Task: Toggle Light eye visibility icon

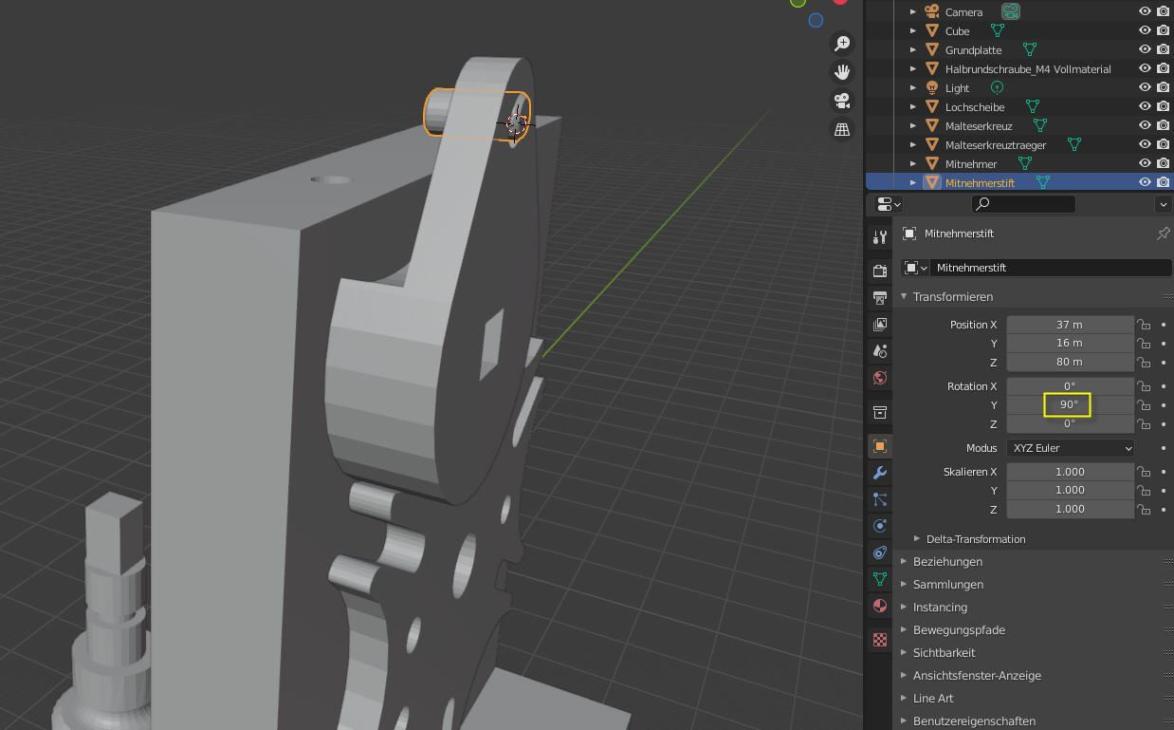Action: tap(1144, 88)
